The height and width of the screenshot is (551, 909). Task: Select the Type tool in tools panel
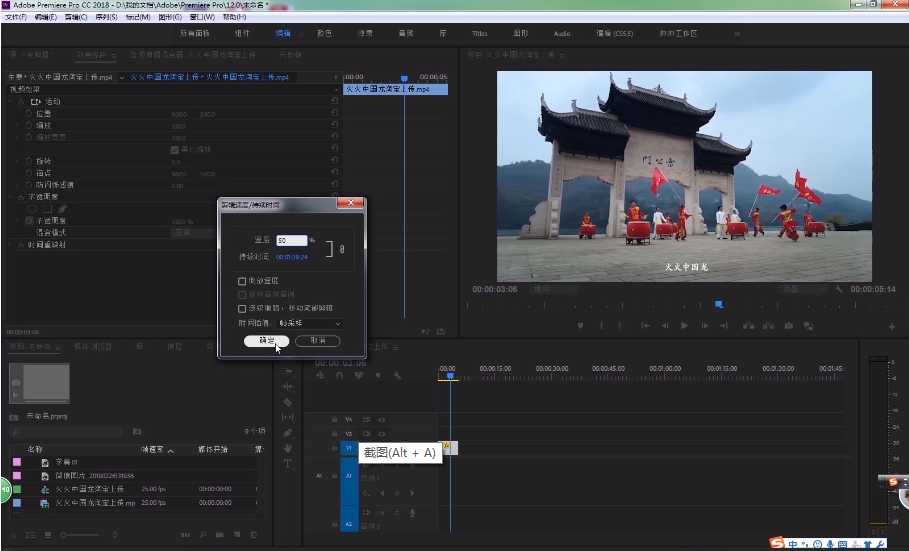point(288,464)
